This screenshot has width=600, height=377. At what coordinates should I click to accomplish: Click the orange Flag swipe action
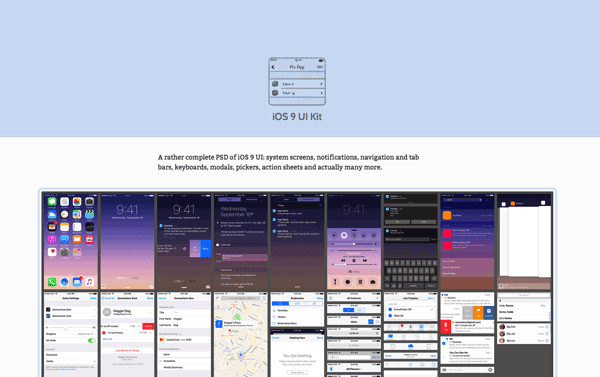coord(478,313)
